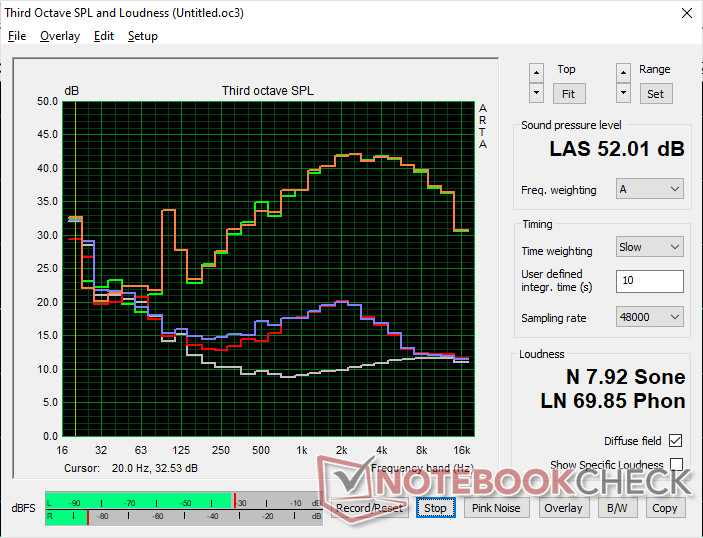Click the Record/Reset button
This screenshot has height=538, width=703.
[x=370, y=508]
